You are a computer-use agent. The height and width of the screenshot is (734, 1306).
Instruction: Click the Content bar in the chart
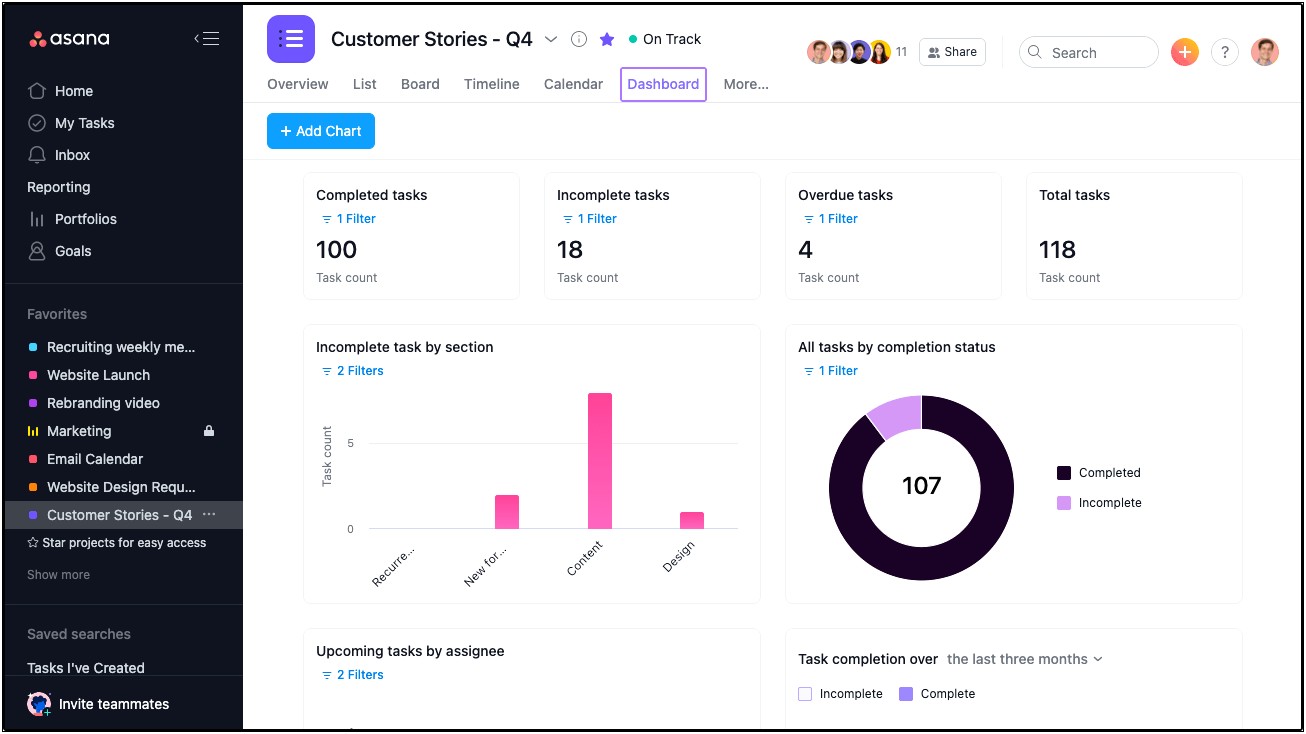click(x=600, y=461)
